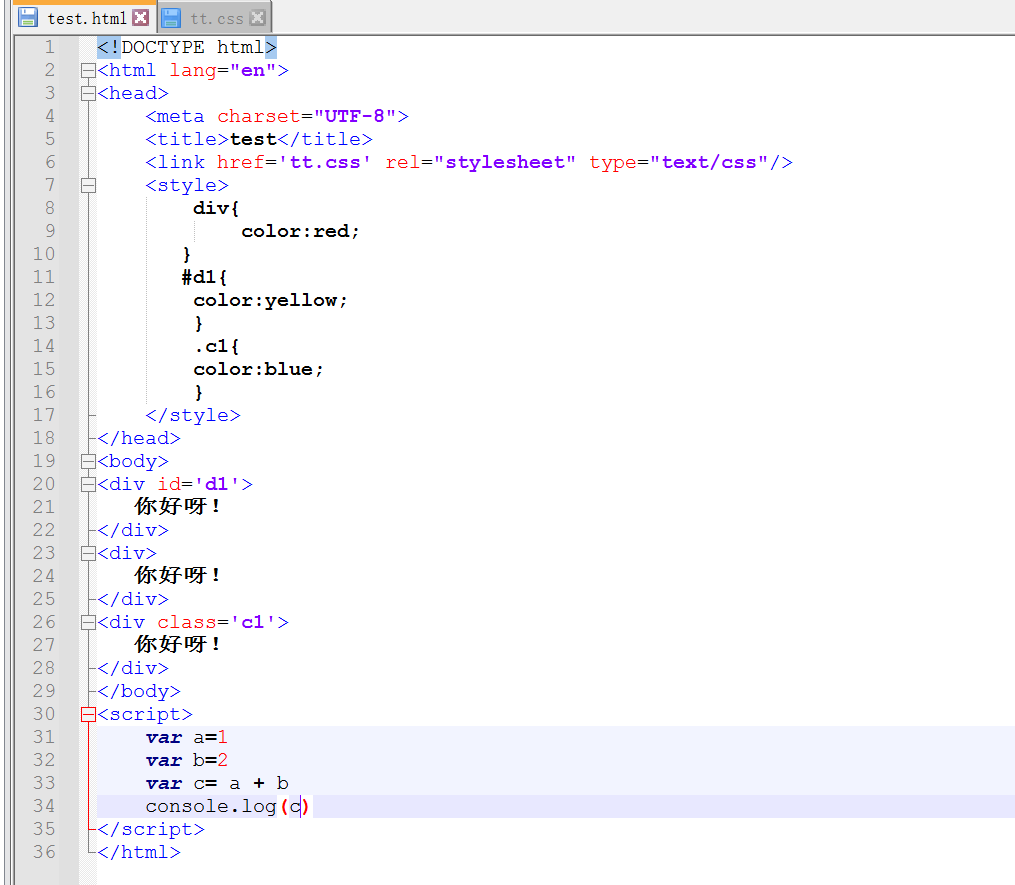
Task: Click the 你好呀 text on line 21
Action: click(177, 506)
